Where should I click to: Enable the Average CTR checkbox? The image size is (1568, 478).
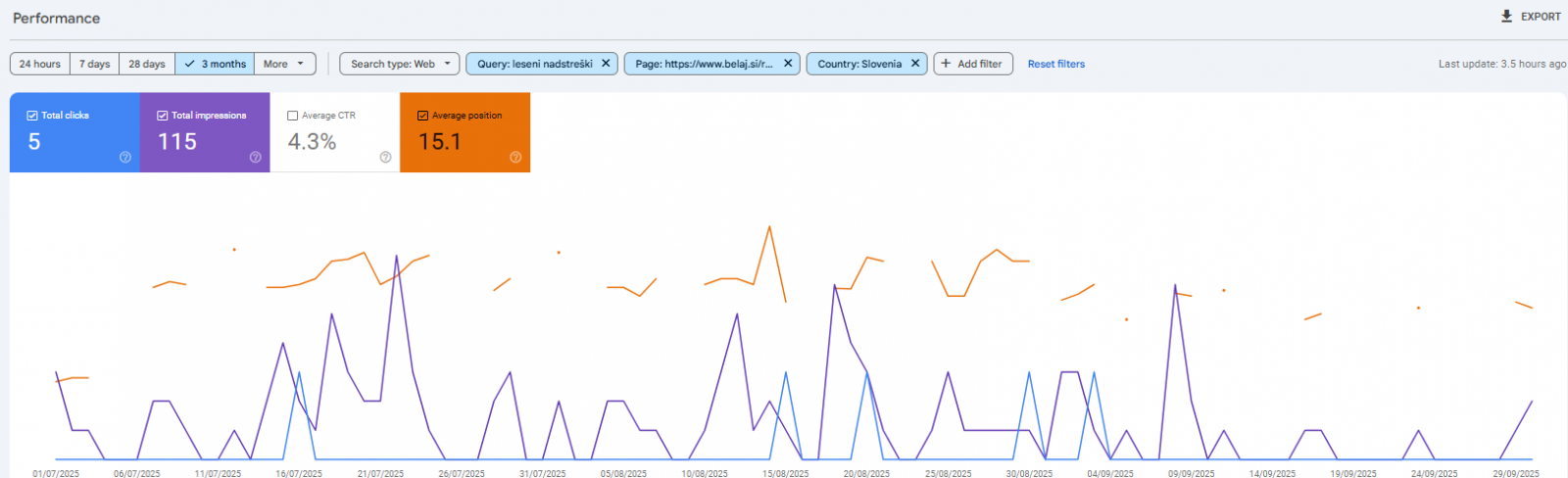(293, 116)
